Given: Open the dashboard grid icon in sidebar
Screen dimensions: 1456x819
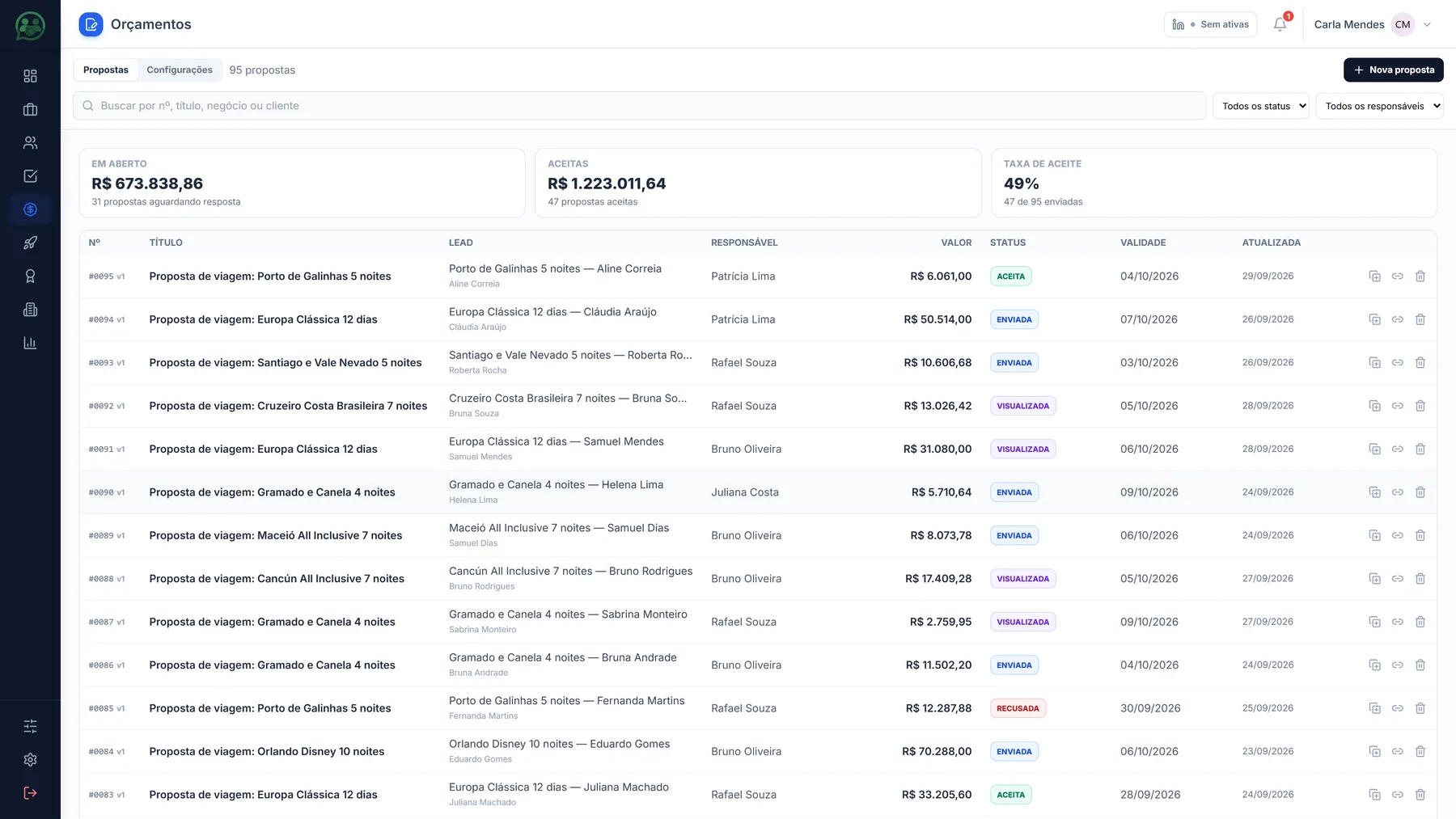Looking at the screenshot, I should [30, 76].
